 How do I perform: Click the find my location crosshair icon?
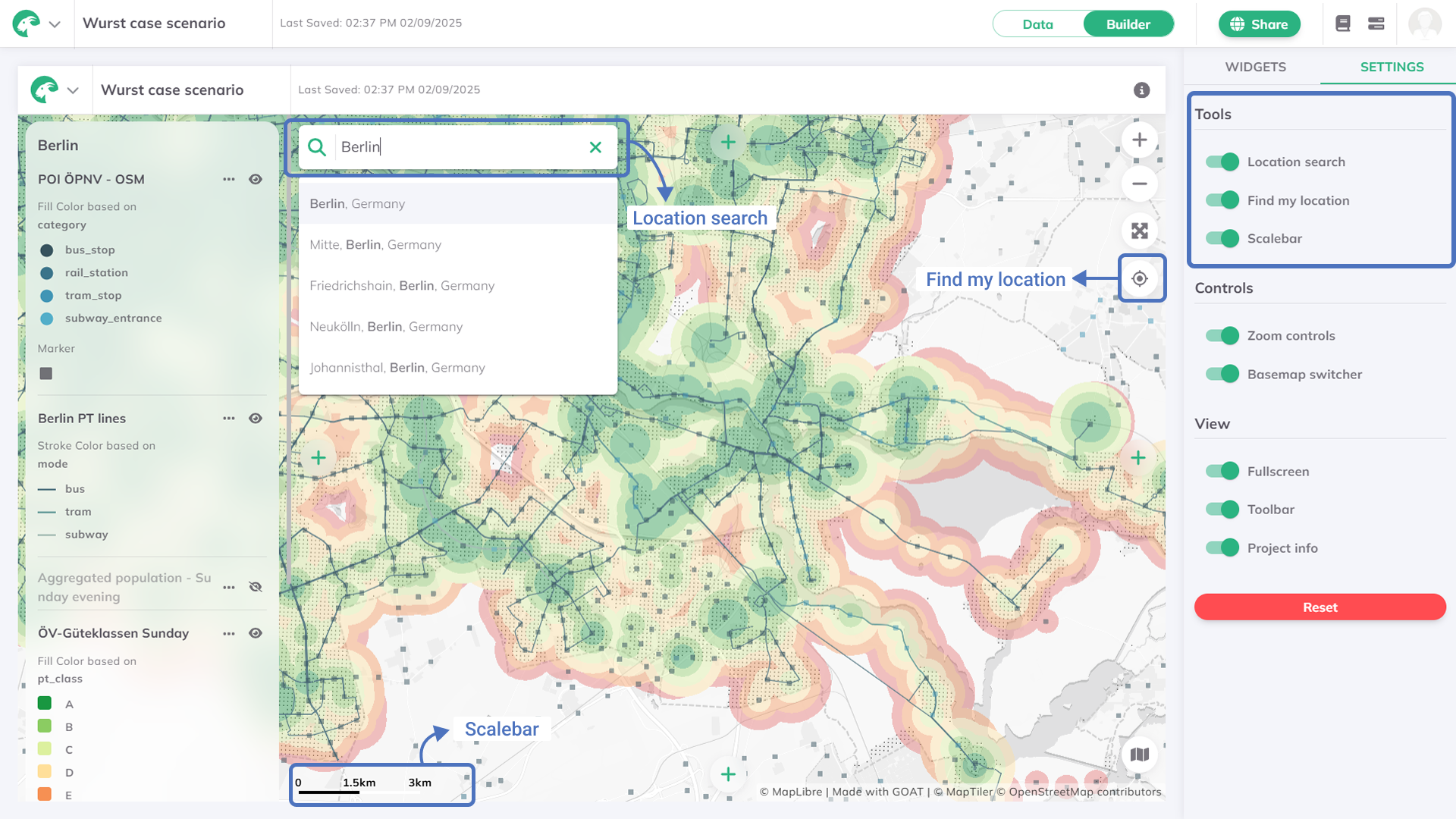(x=1139, y=278)
